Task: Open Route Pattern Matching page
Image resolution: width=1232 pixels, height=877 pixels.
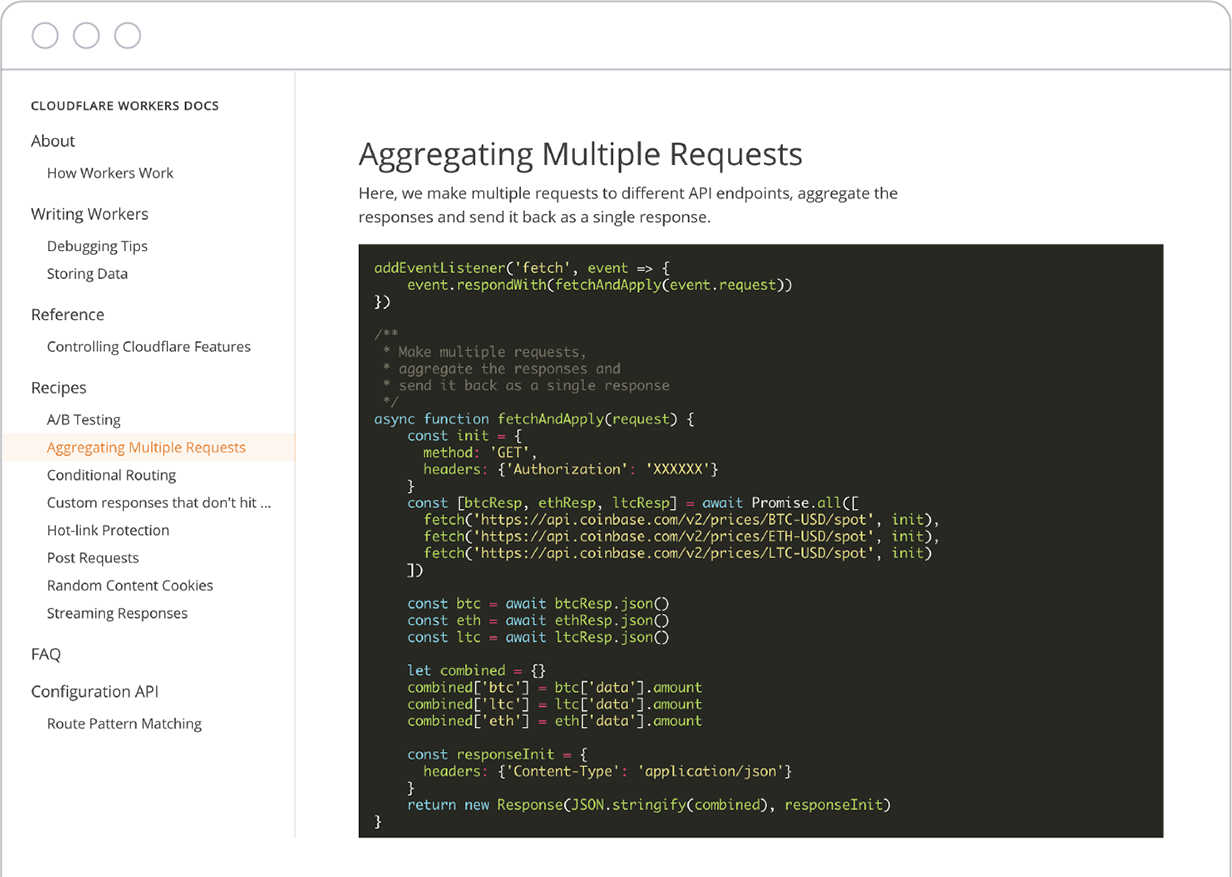Action: 124,724
